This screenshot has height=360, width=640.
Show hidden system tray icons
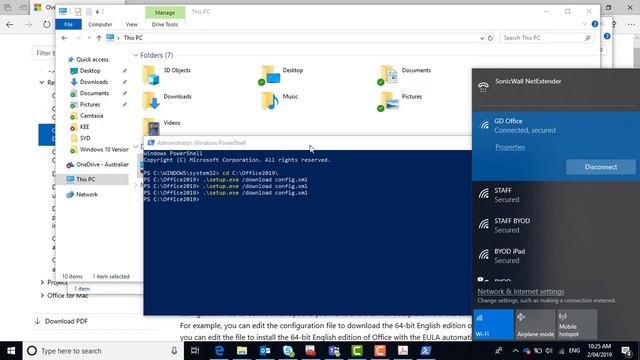tap(515, 351)
